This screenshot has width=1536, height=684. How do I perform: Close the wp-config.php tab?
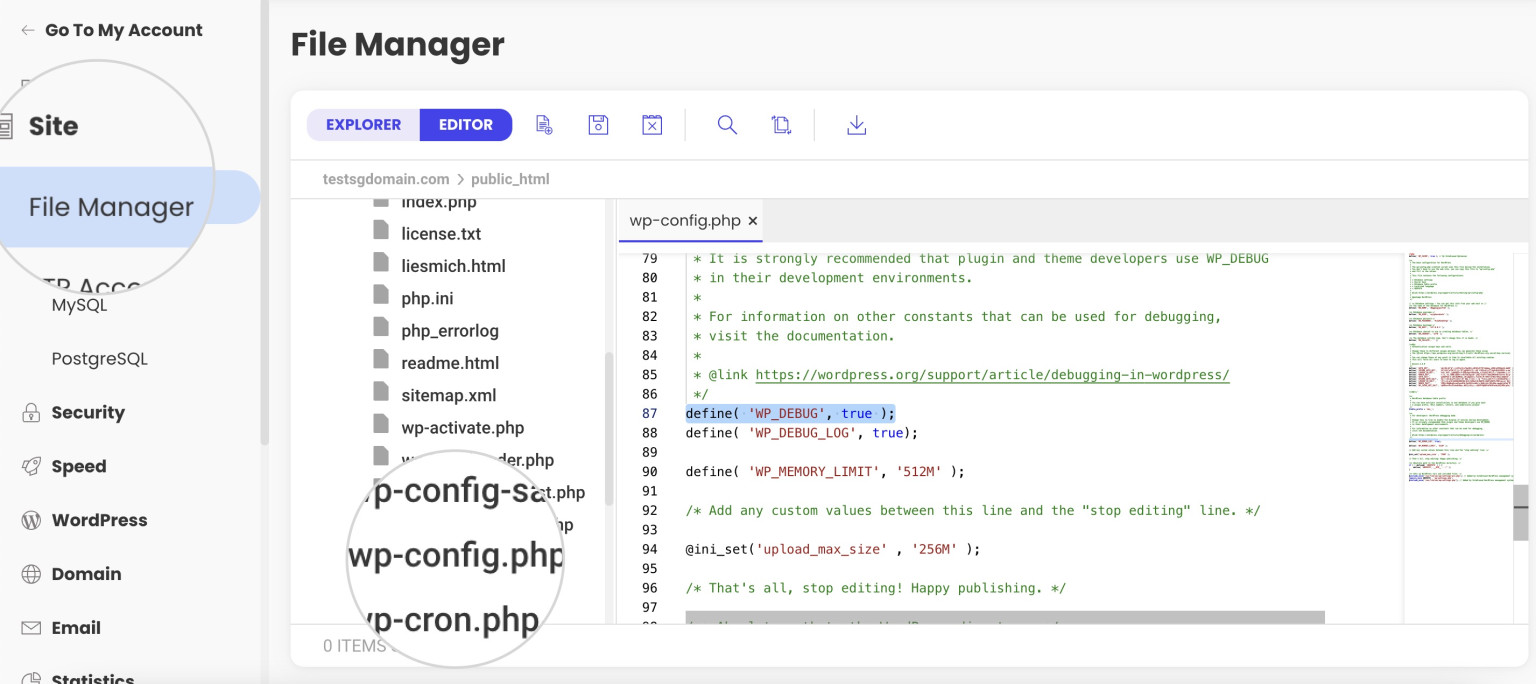click(x=753, y=221)
